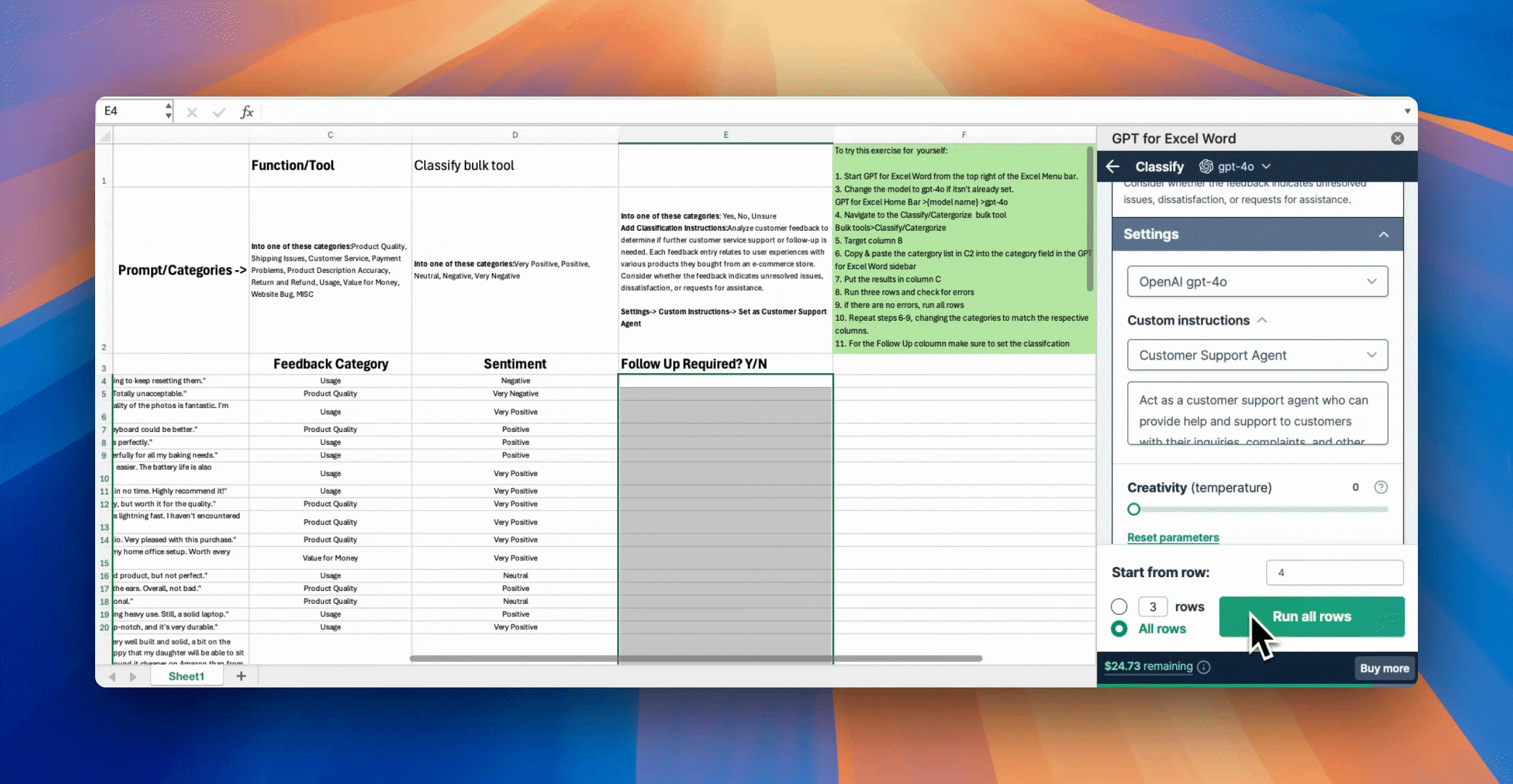
Task: Click the Name Box stepper arrows
Action: coord(168,111)
